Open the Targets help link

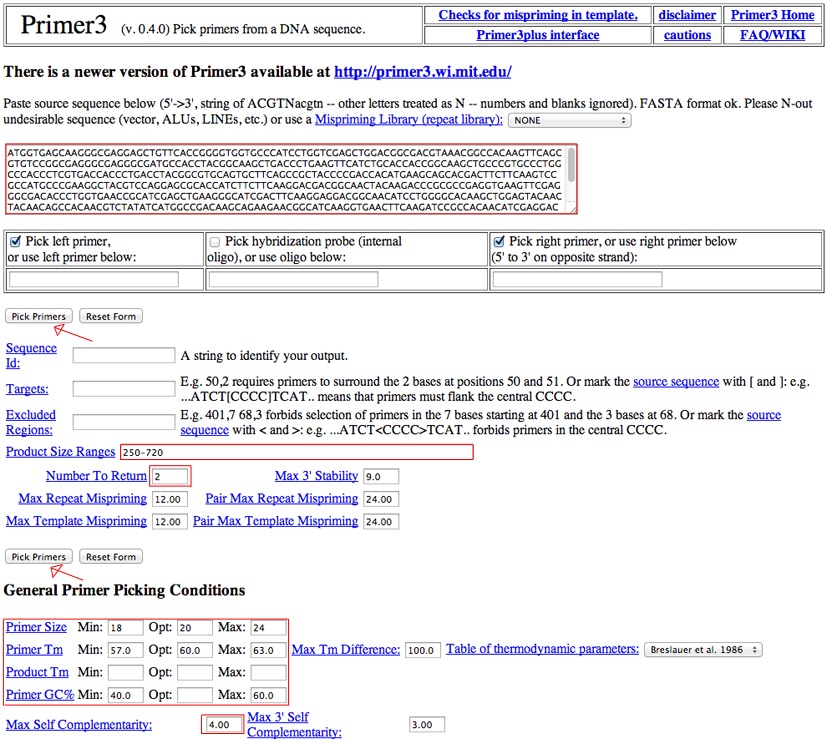[x=27, y=389]
